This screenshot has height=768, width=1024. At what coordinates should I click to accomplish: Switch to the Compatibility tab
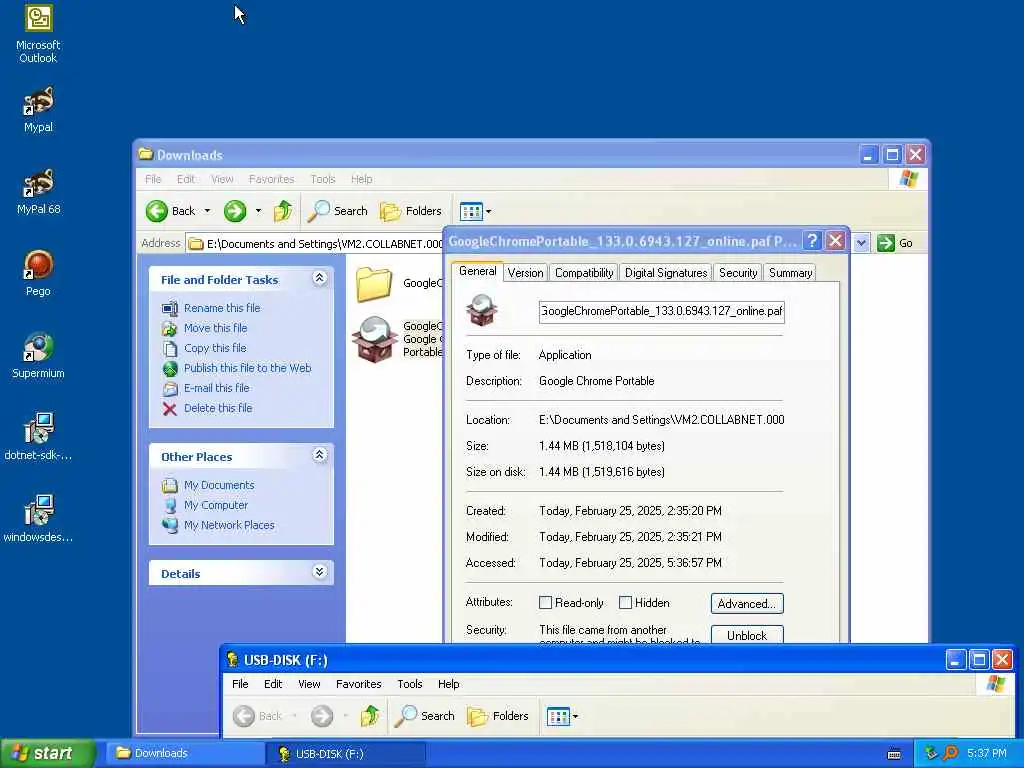coord(584,273)
